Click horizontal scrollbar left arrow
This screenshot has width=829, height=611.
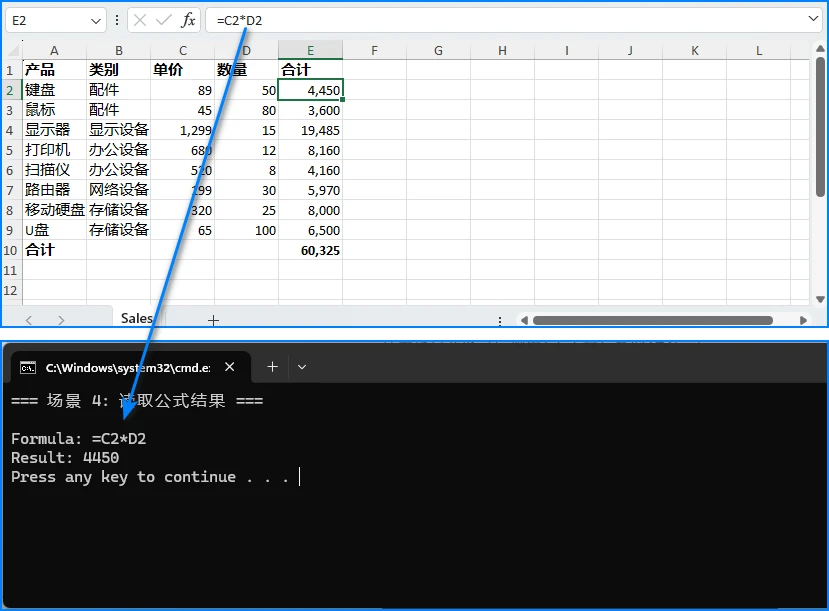[x=524, y=320]
